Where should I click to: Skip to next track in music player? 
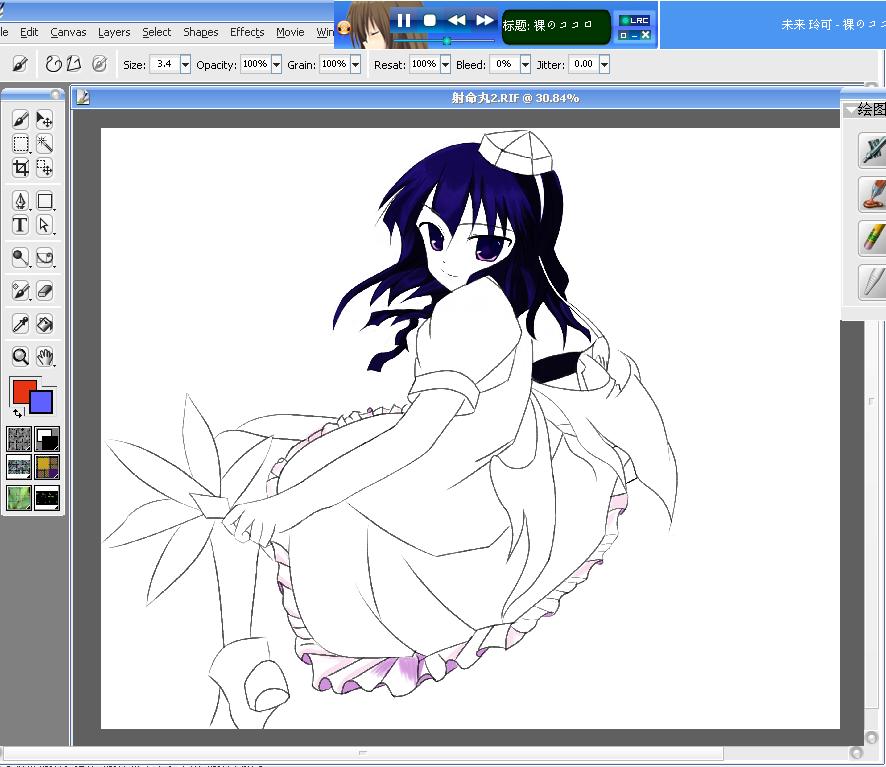484,21
